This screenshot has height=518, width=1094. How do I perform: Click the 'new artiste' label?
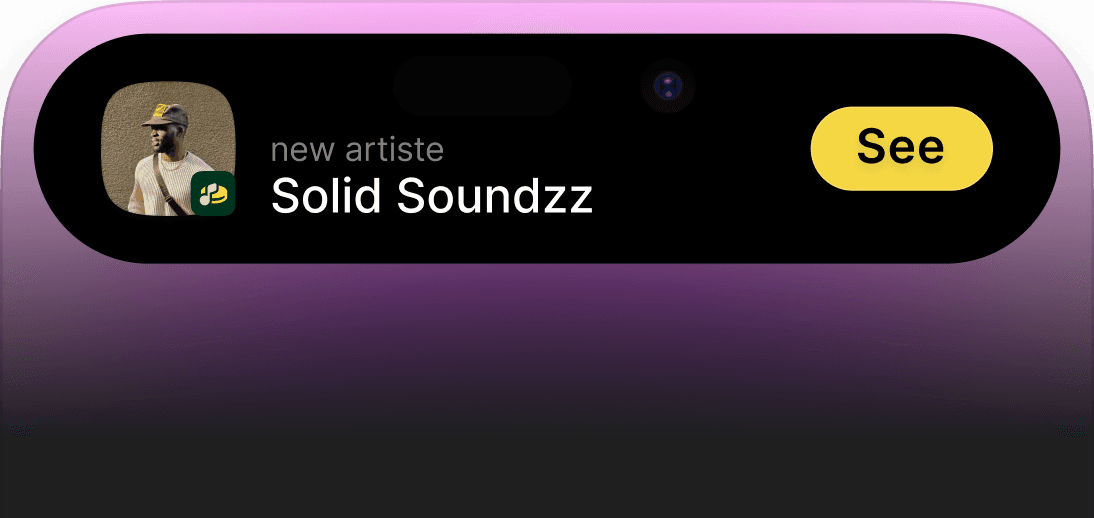[x=357, y=150]
